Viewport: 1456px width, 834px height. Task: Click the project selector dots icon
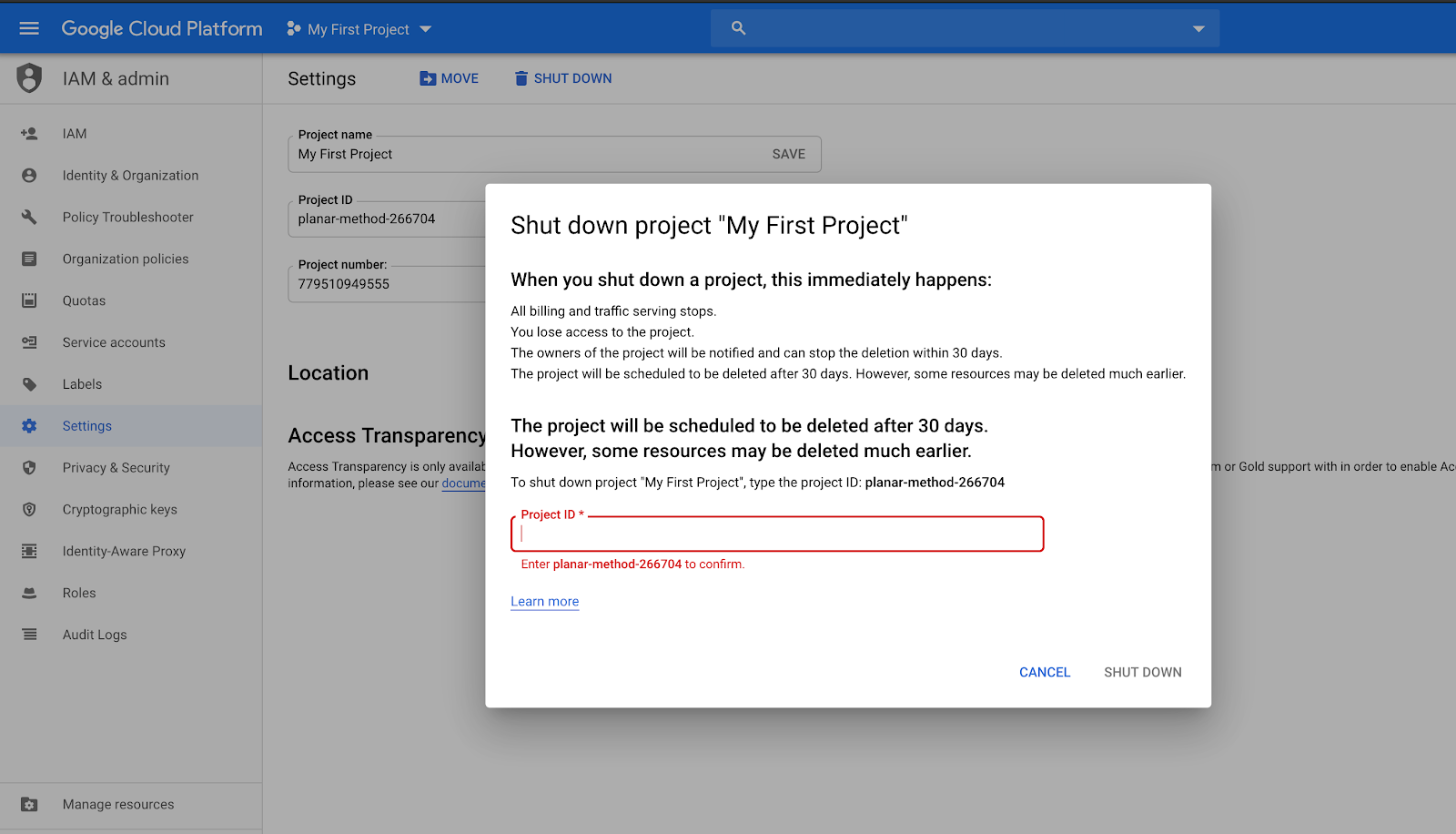click(294, 29)
